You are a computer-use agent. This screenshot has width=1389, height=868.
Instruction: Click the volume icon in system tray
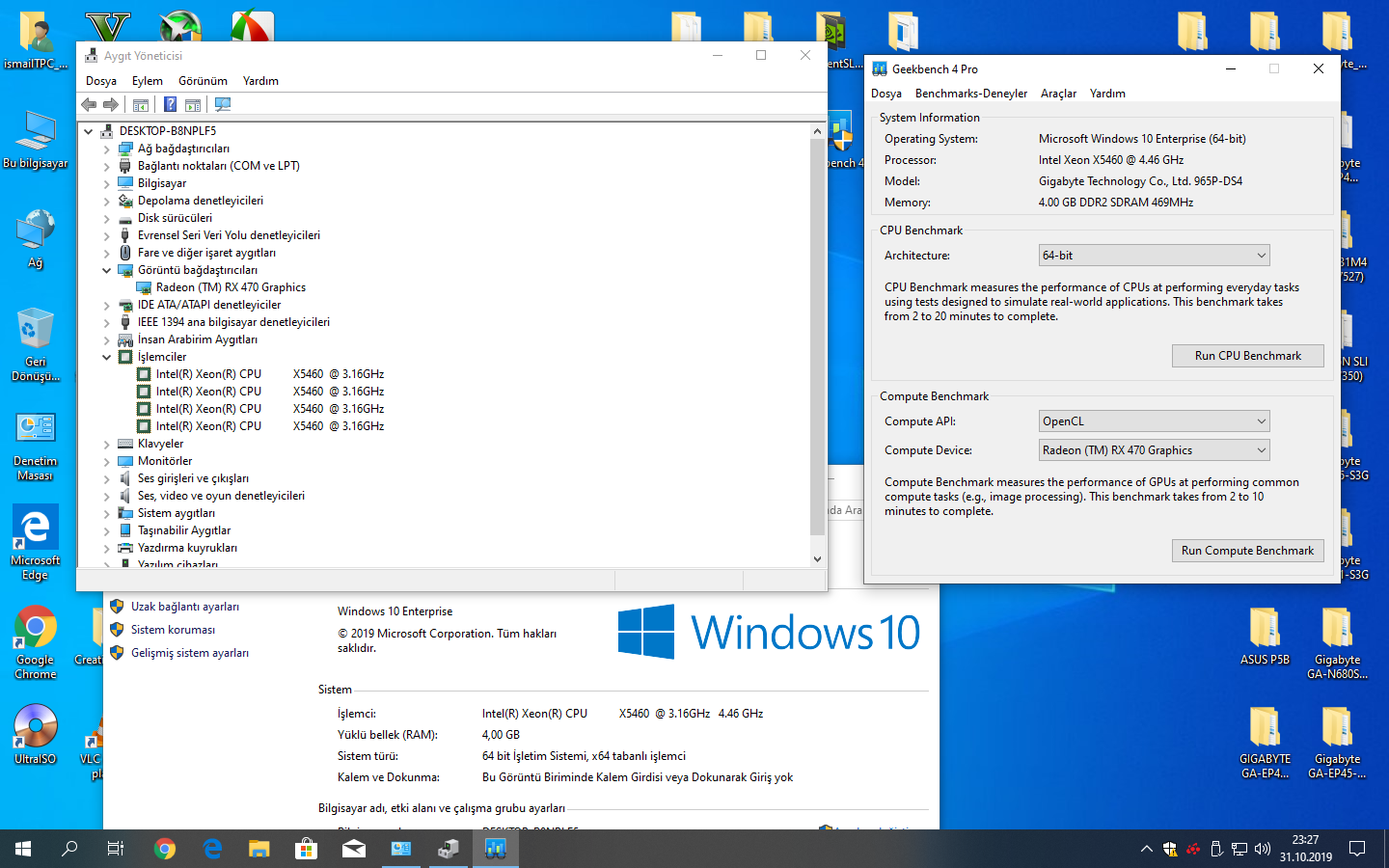(x=1263, y=849)
